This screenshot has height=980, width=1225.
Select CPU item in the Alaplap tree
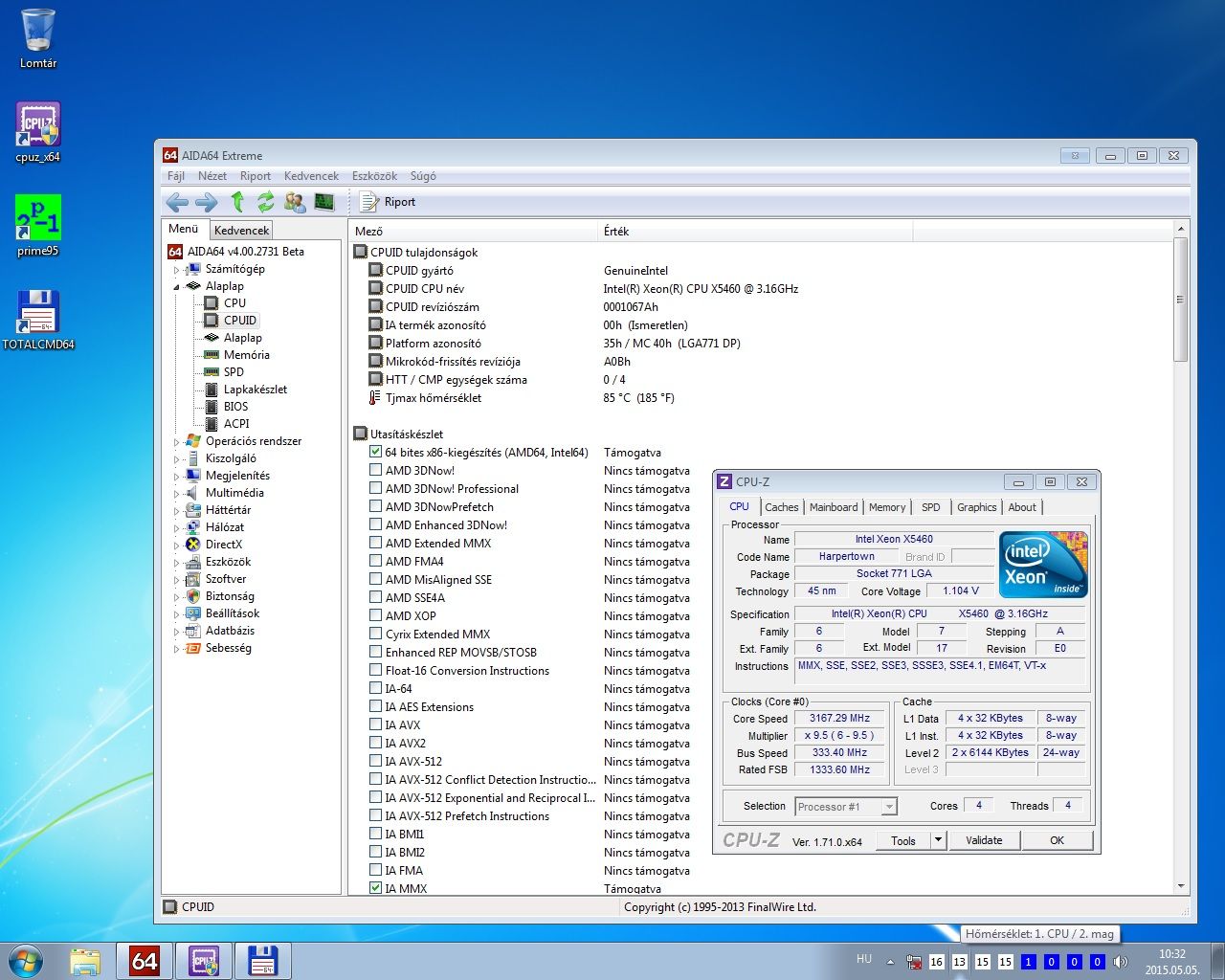tap(234, 303)
